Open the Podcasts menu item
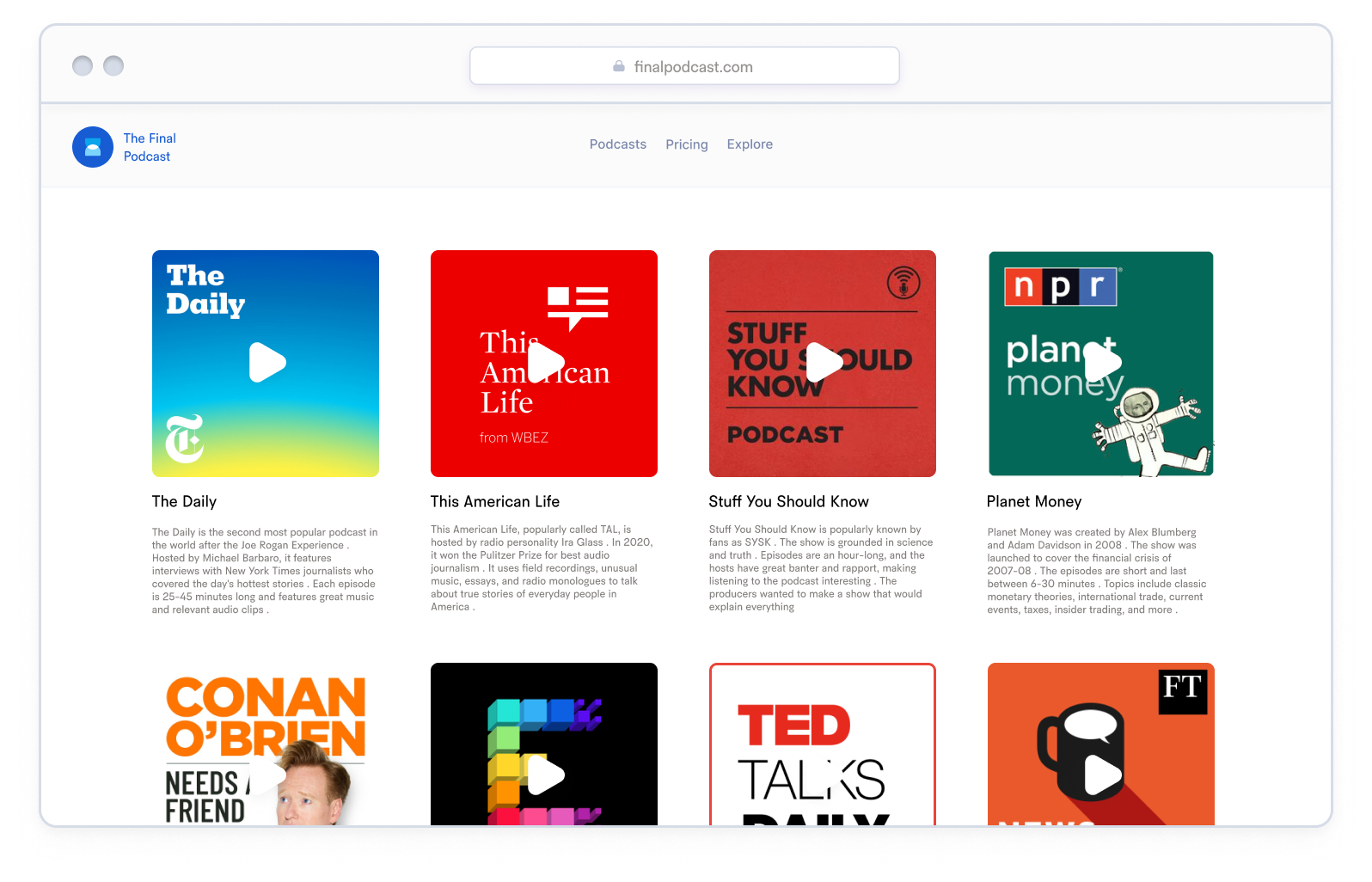This screenshot has width=1372, height=882. click(x=617, y=144)
